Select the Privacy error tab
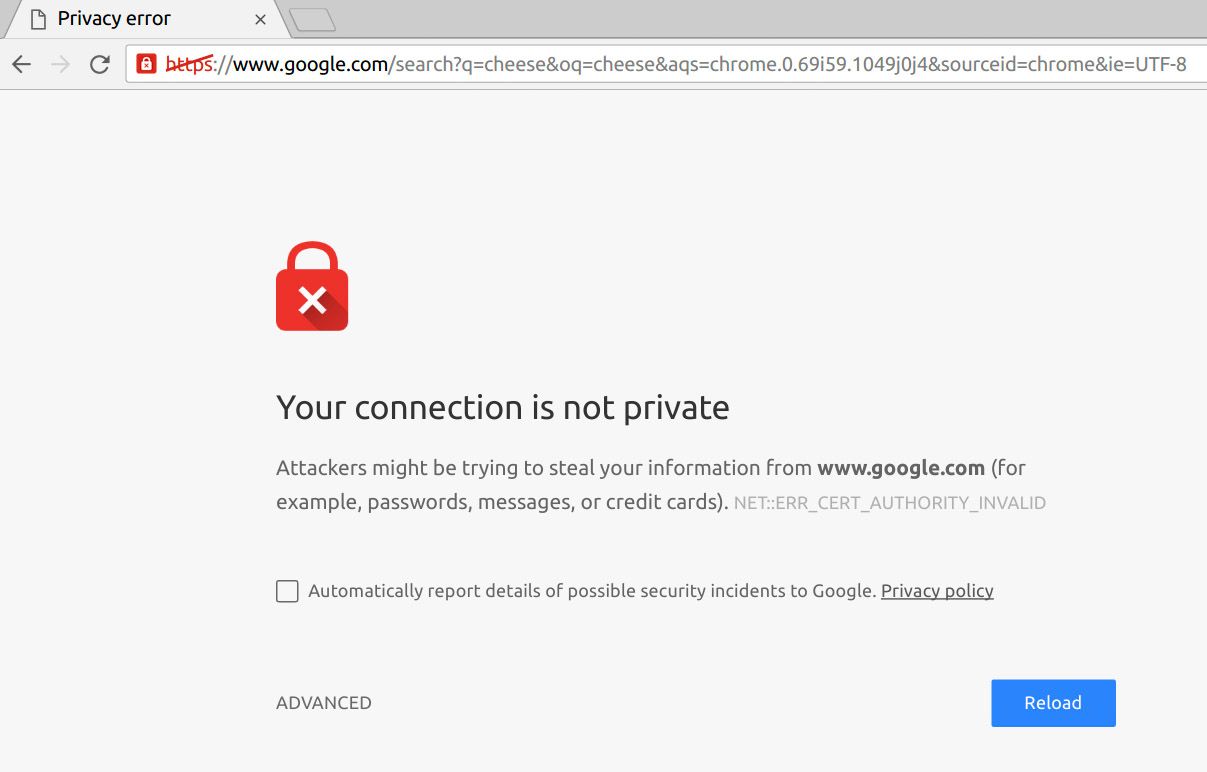Image resolution: width=1207 pixels, height=772 pixels. tap(140, 19)
